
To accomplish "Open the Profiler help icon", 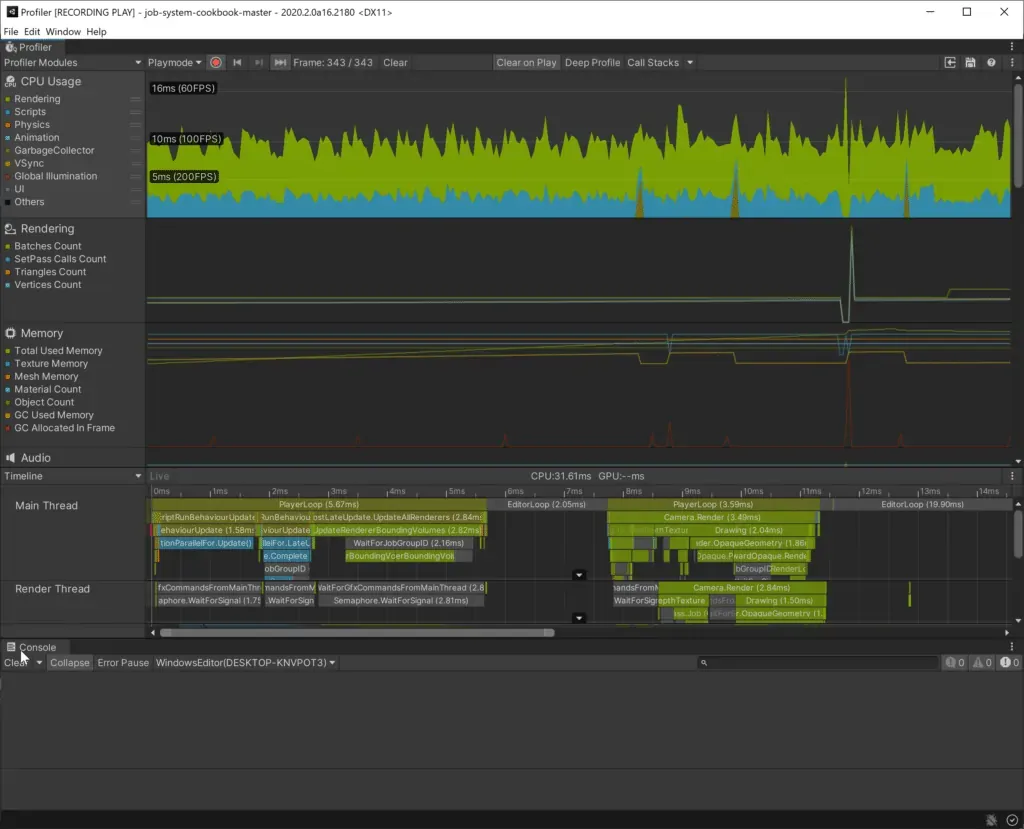I will (x=991, y=62).
